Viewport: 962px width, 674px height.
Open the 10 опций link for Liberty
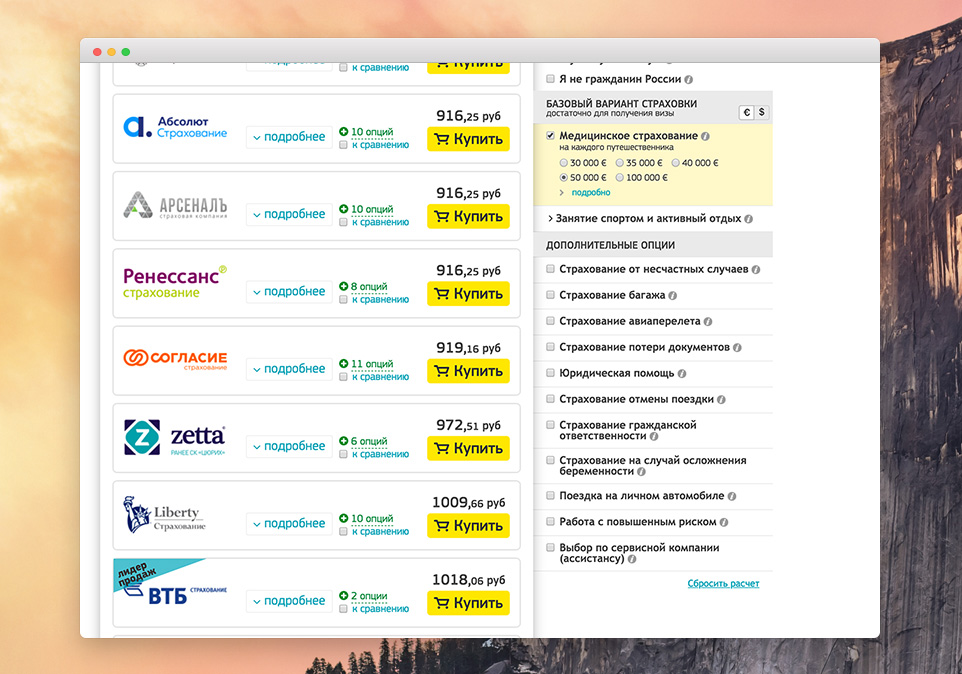click(371, 519)
